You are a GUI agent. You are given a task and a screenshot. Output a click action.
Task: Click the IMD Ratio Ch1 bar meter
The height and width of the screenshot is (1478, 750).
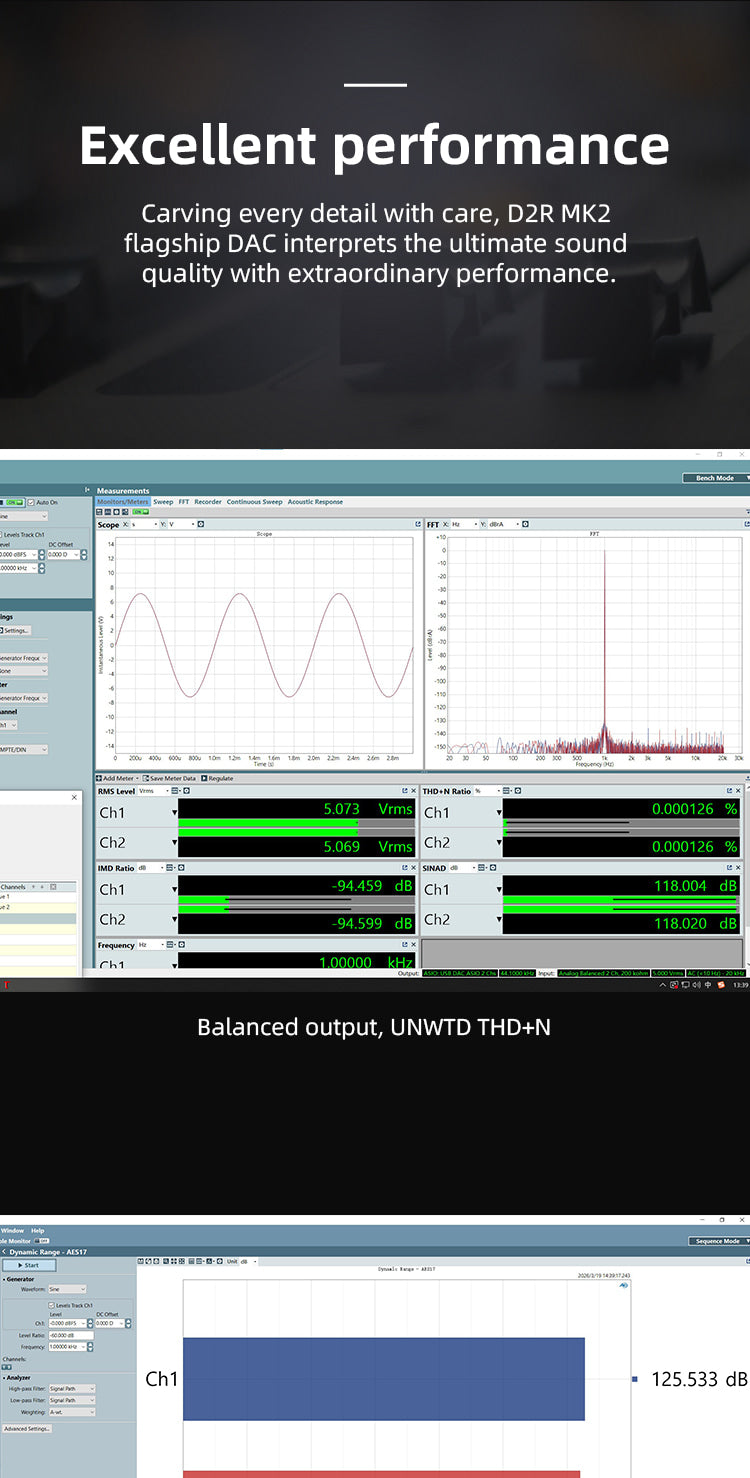[296, 899]
